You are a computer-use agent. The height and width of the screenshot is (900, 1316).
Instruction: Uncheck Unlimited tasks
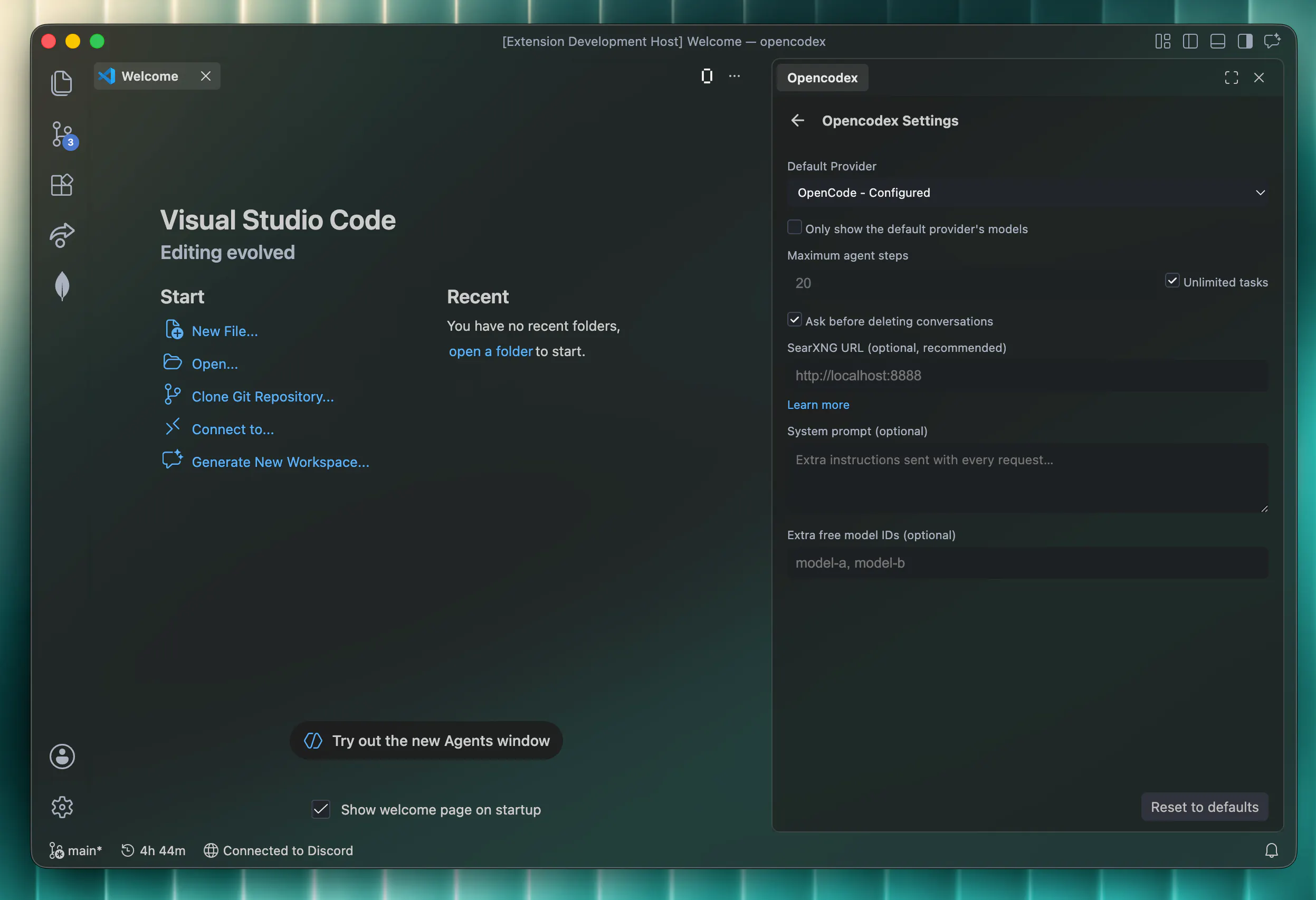[x=1172, y=280]
